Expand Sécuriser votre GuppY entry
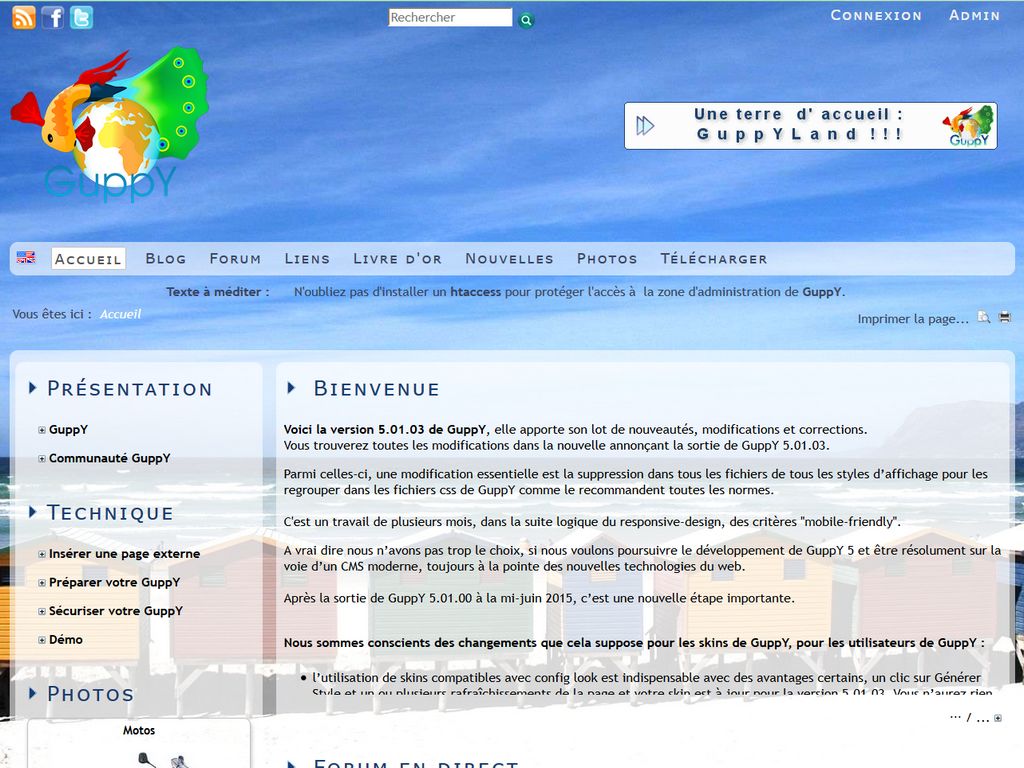Image resolution: width=1024 pixels, height=768 pixels. (42, 612)
